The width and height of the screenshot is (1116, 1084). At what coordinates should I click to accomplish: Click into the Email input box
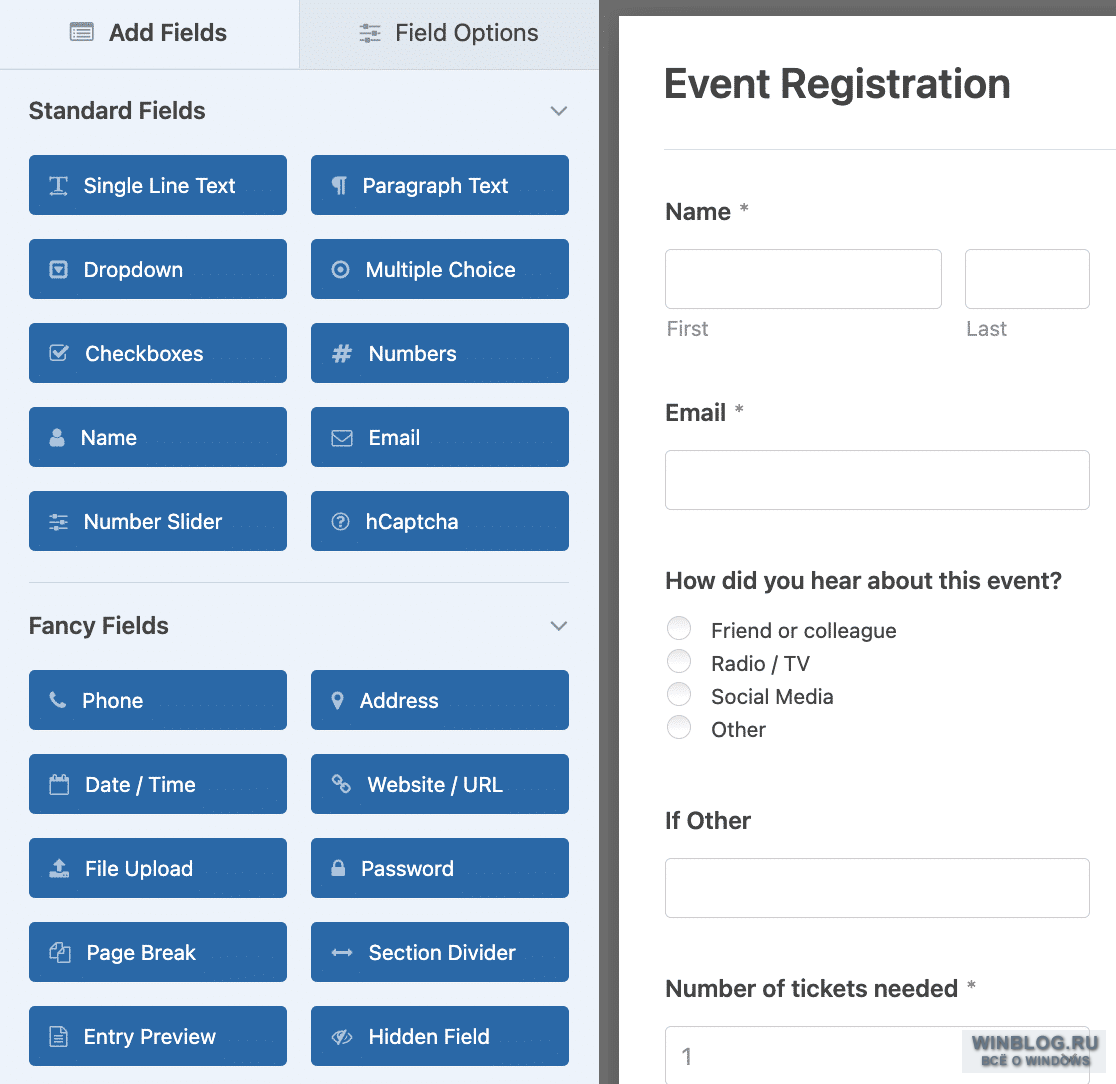877,480
